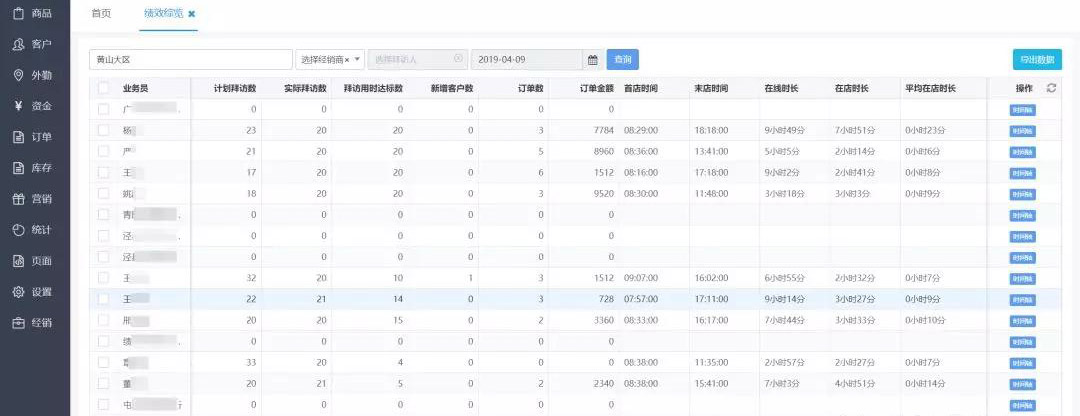Click the order amount cell 2340

(603, 384)
